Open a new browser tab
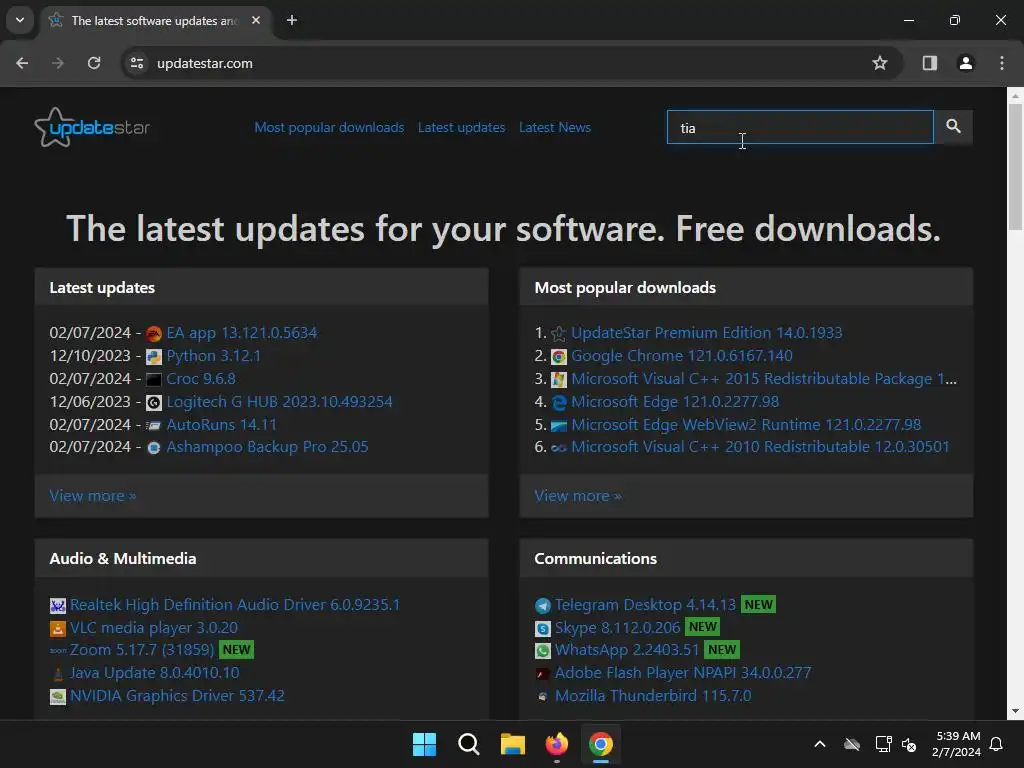Screen dimensions: 1024x768 click(292, 20)
